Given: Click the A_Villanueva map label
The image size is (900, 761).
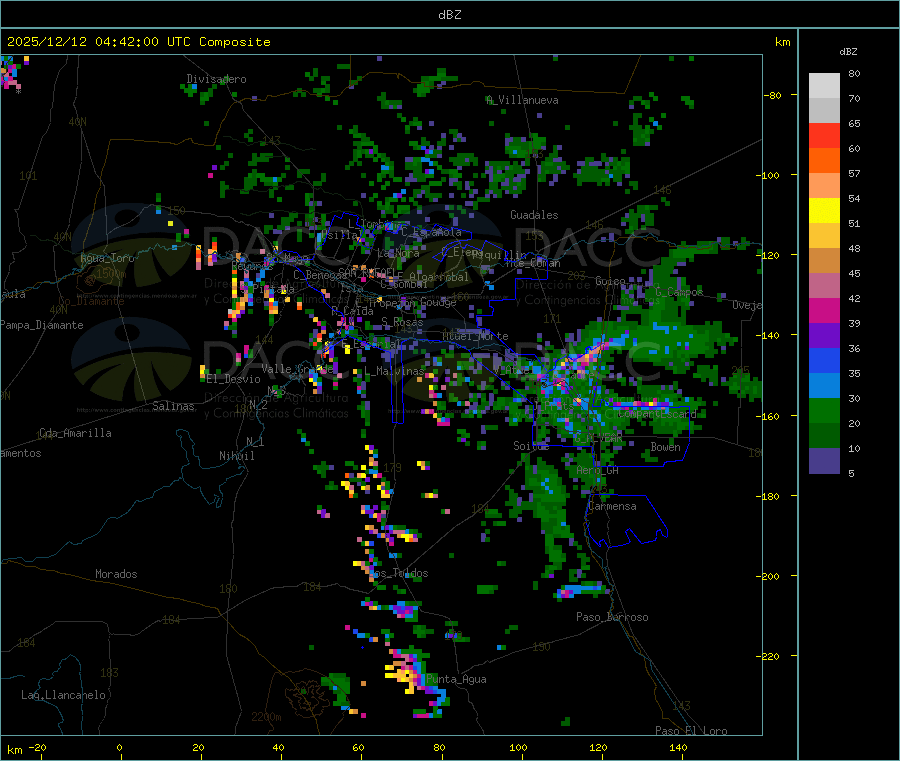Looking at the screenshot, I should 522,100.
